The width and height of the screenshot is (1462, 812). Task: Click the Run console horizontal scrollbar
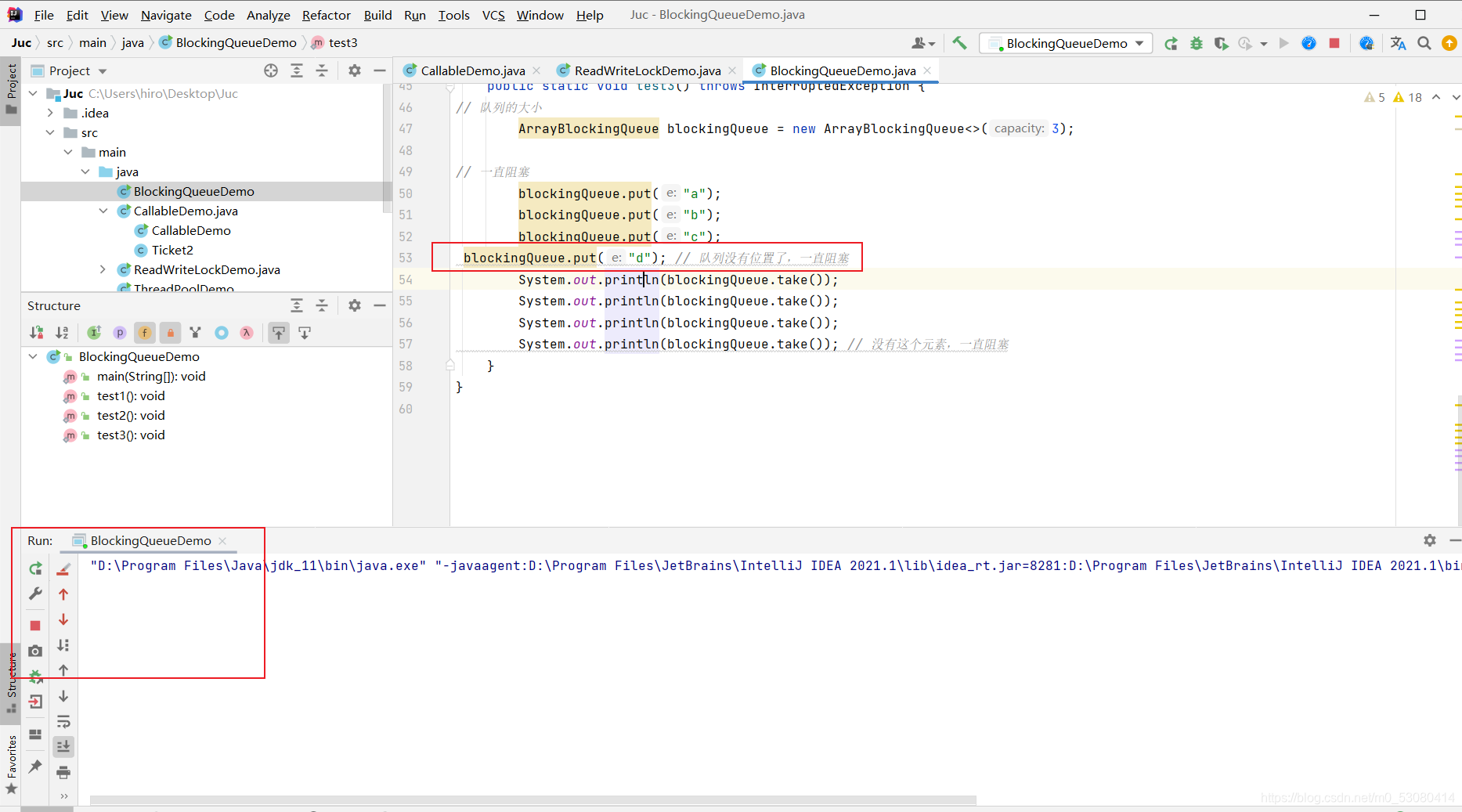click(x=532, y=800)
